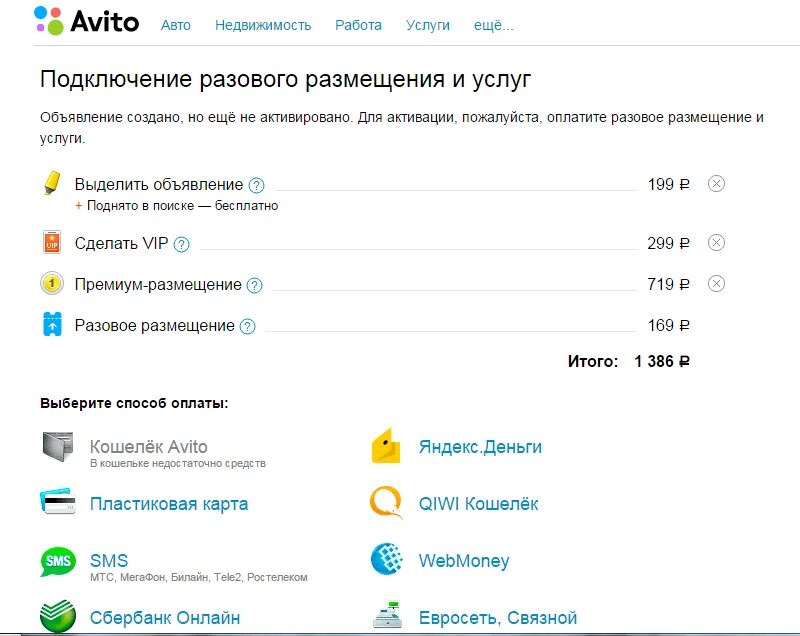Select Евросеть, Связной payment

click(x=498, y=618)
